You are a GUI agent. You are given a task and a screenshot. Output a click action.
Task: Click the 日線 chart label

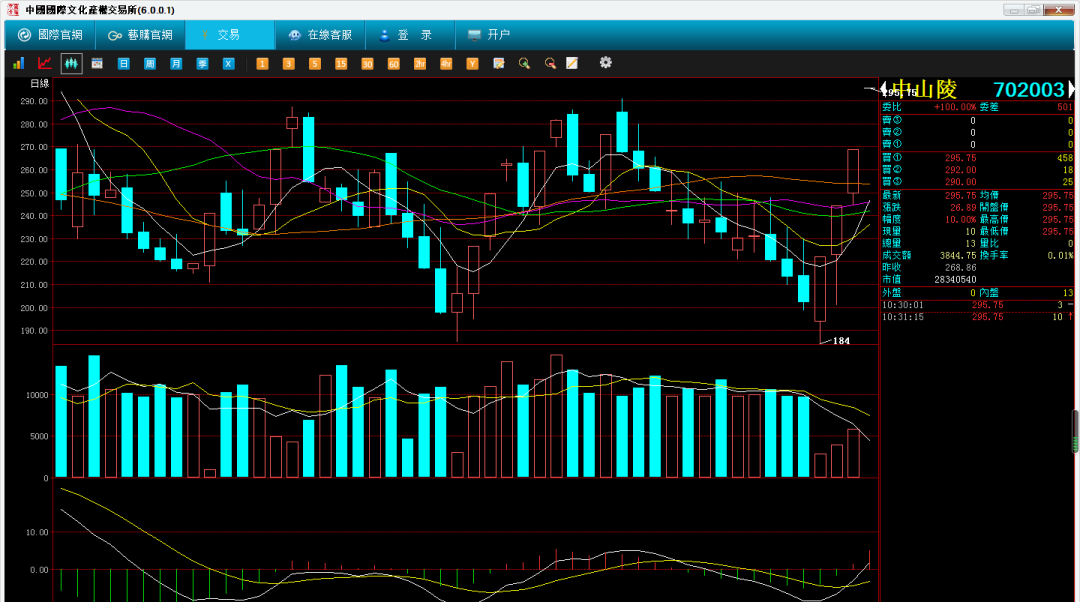(39, 83)
